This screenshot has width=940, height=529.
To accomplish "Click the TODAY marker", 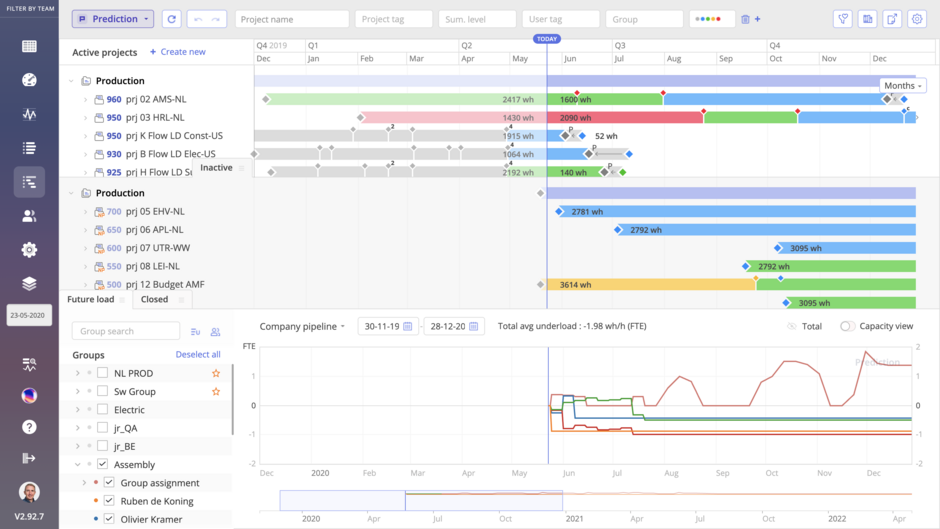I will pos(547,39).
